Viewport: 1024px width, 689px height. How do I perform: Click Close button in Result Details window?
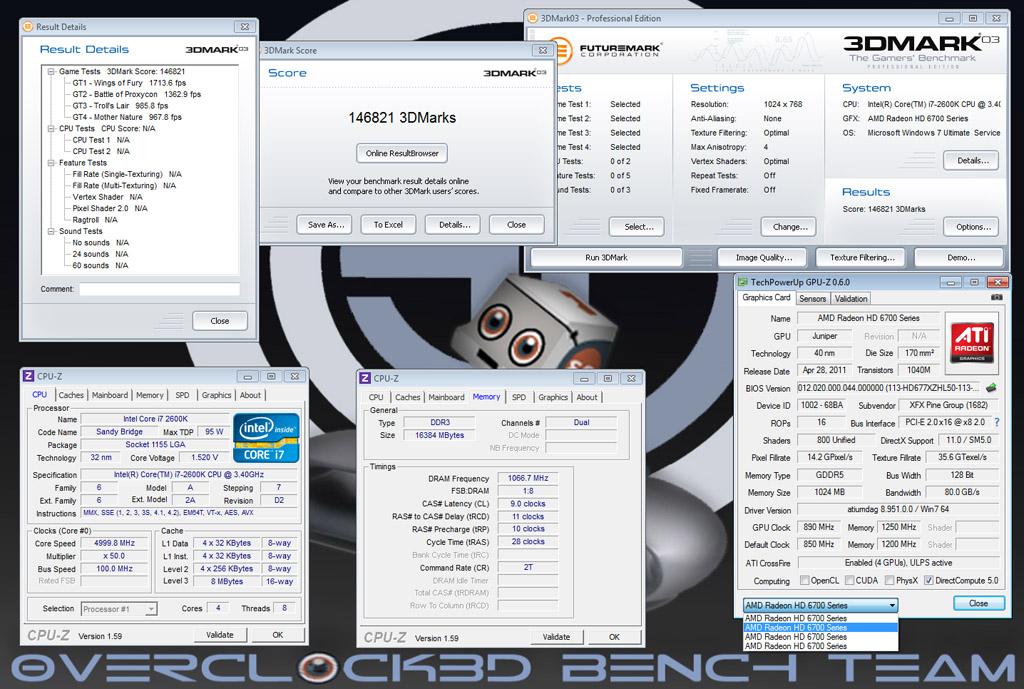(220, 321)
